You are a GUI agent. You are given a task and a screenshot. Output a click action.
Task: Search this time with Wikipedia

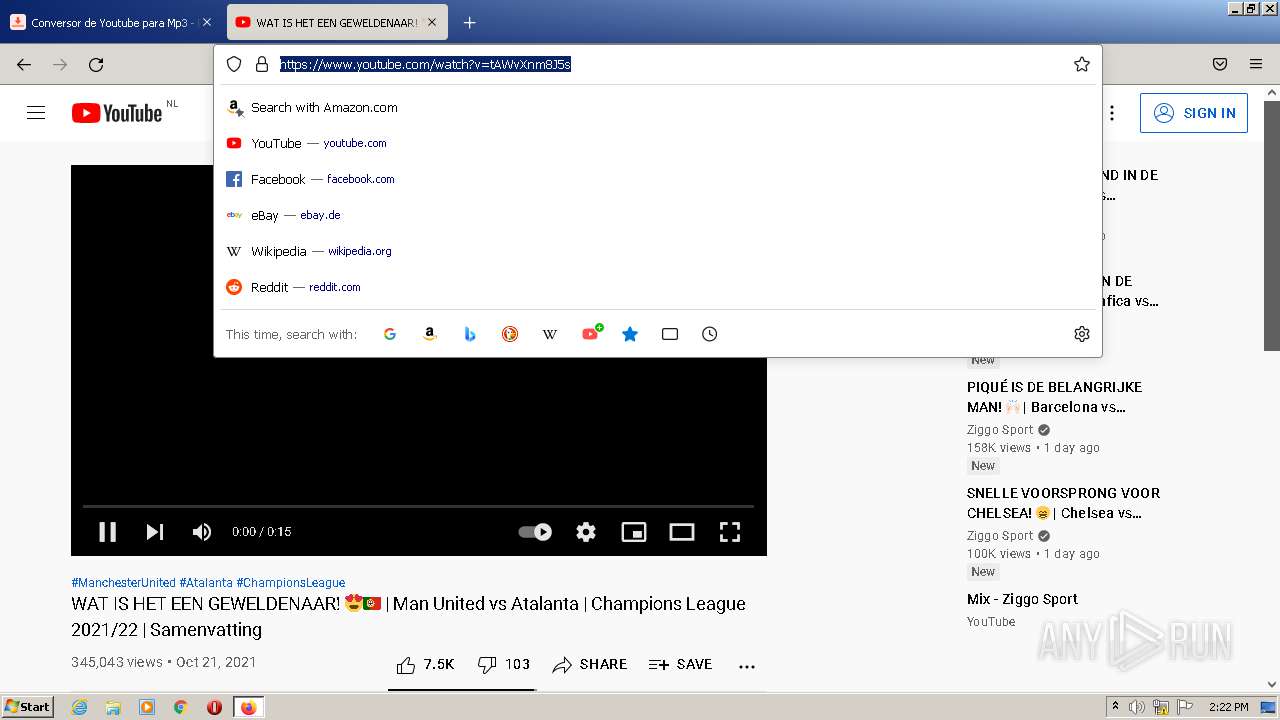pos(550,334)
